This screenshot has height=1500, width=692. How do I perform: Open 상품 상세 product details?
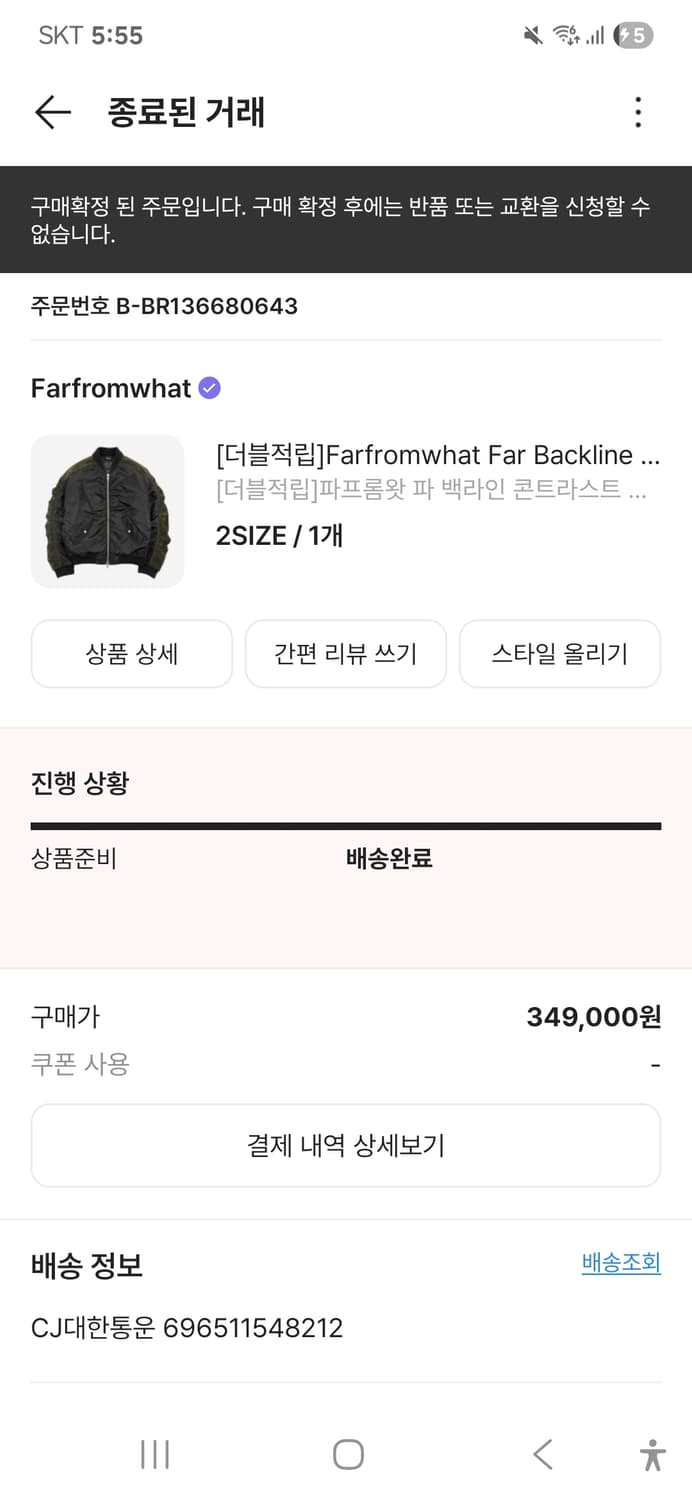(x=131, y=653)
